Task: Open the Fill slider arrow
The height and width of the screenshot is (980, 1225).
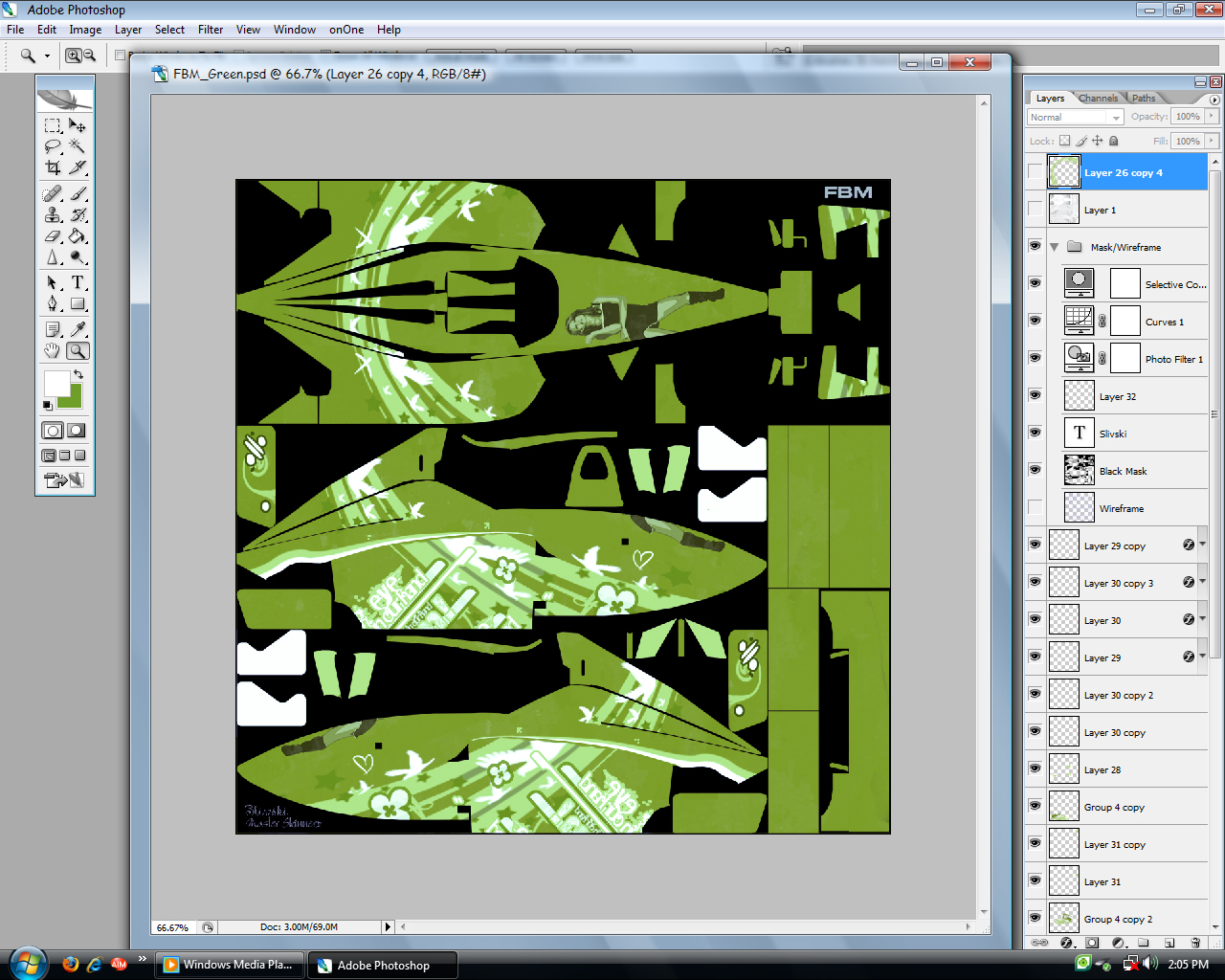Action: click(x=1212, y=141)
